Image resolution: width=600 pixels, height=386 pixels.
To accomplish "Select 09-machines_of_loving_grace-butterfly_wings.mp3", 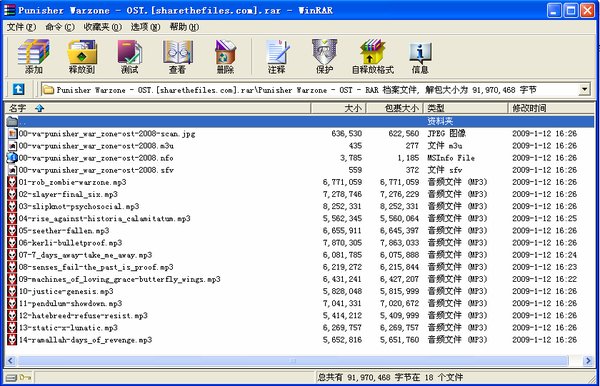I will click(x=119, y=279).
